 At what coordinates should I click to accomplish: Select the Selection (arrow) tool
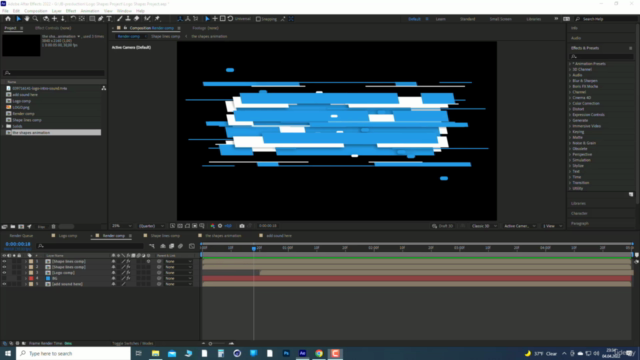(18, 19)
